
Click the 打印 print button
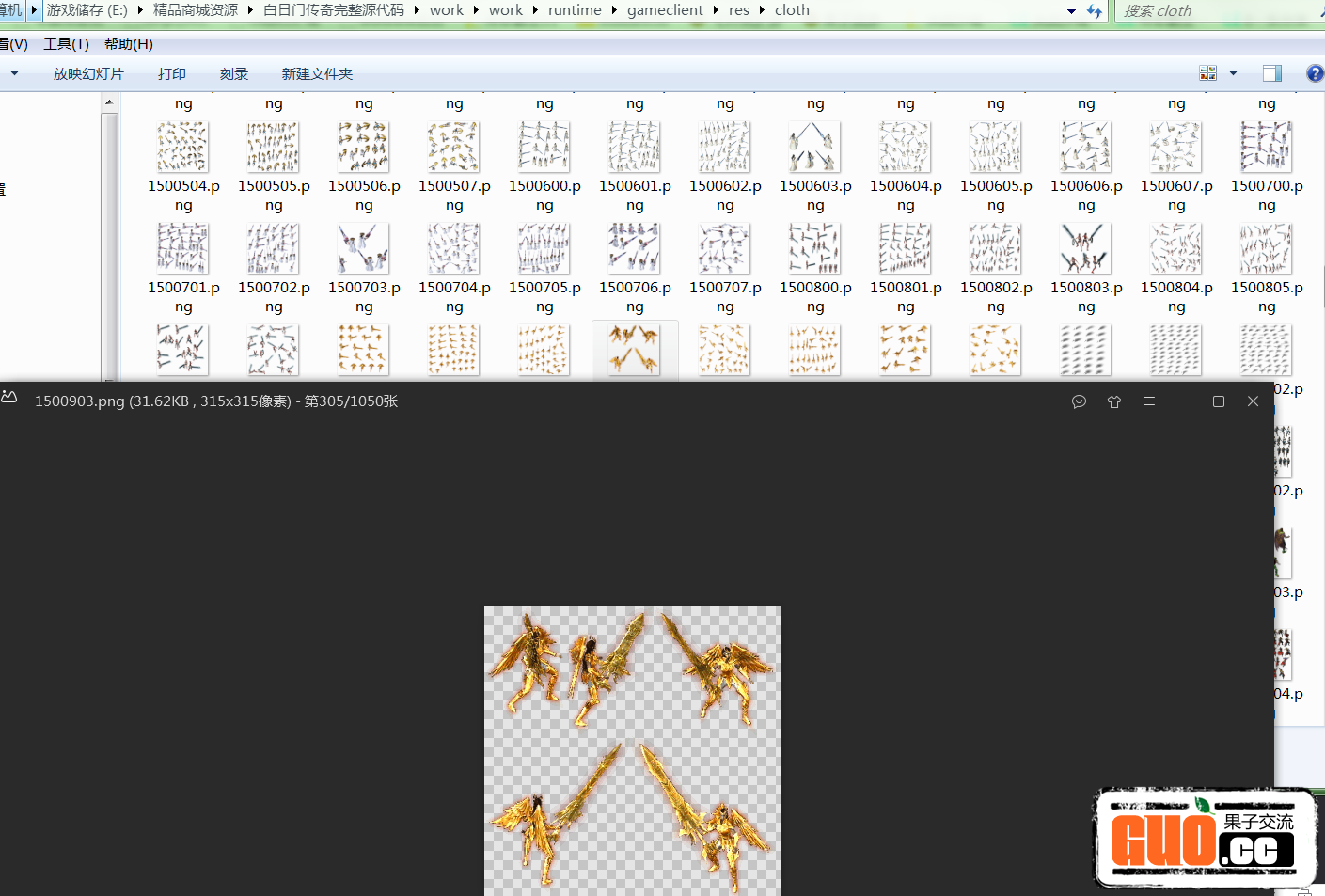172,74
